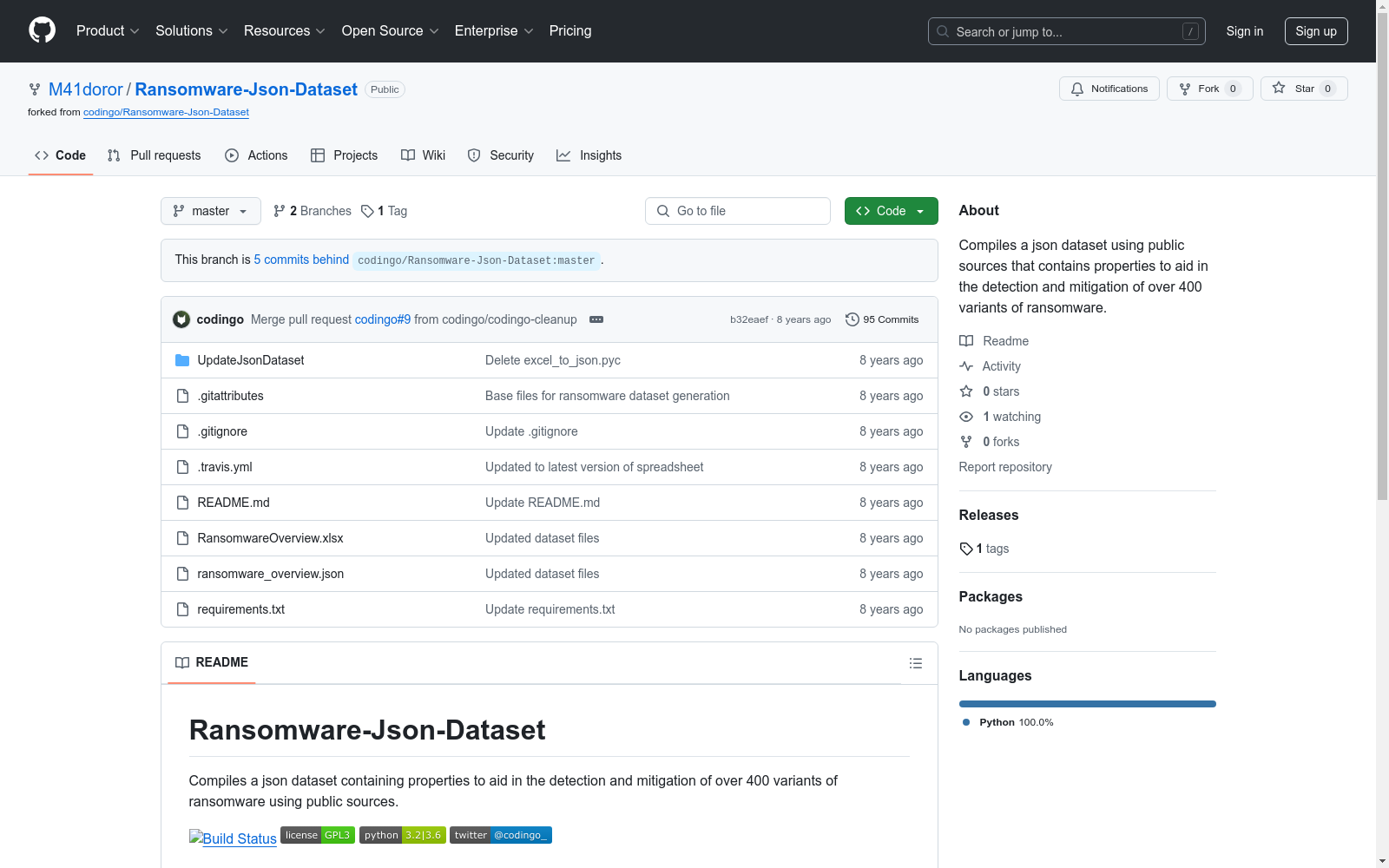Screen dimensions: 1389x868
Task: Click the .travis.yml file icon
Action: pos(182,467)
